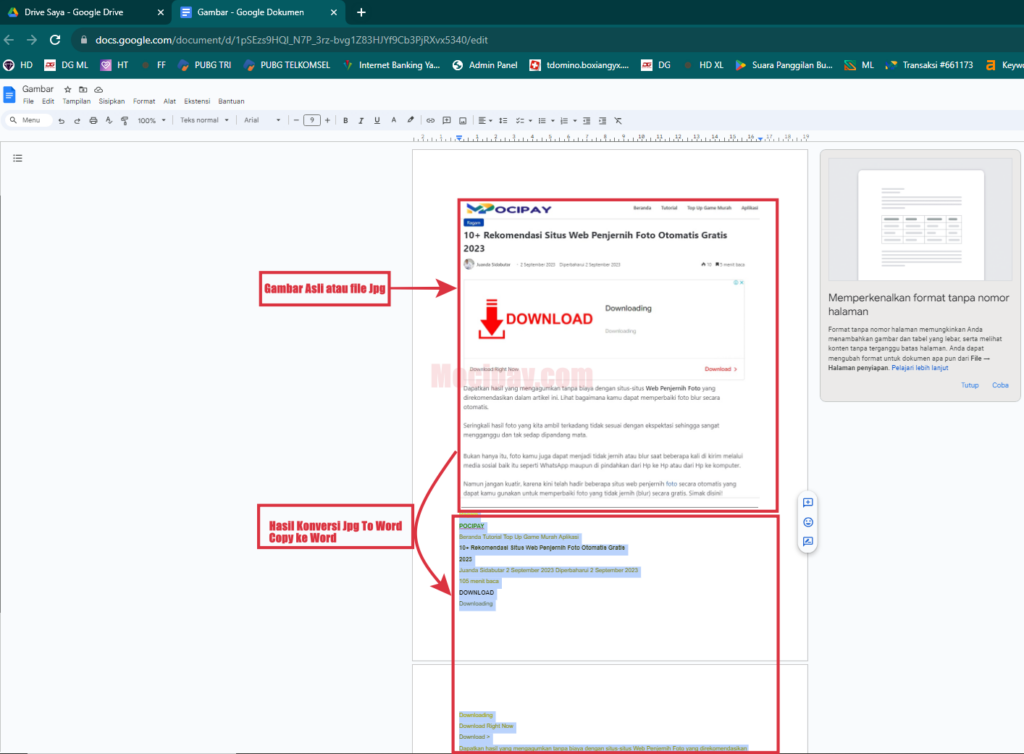Toggle the checklist formatting option

(521, 120)
